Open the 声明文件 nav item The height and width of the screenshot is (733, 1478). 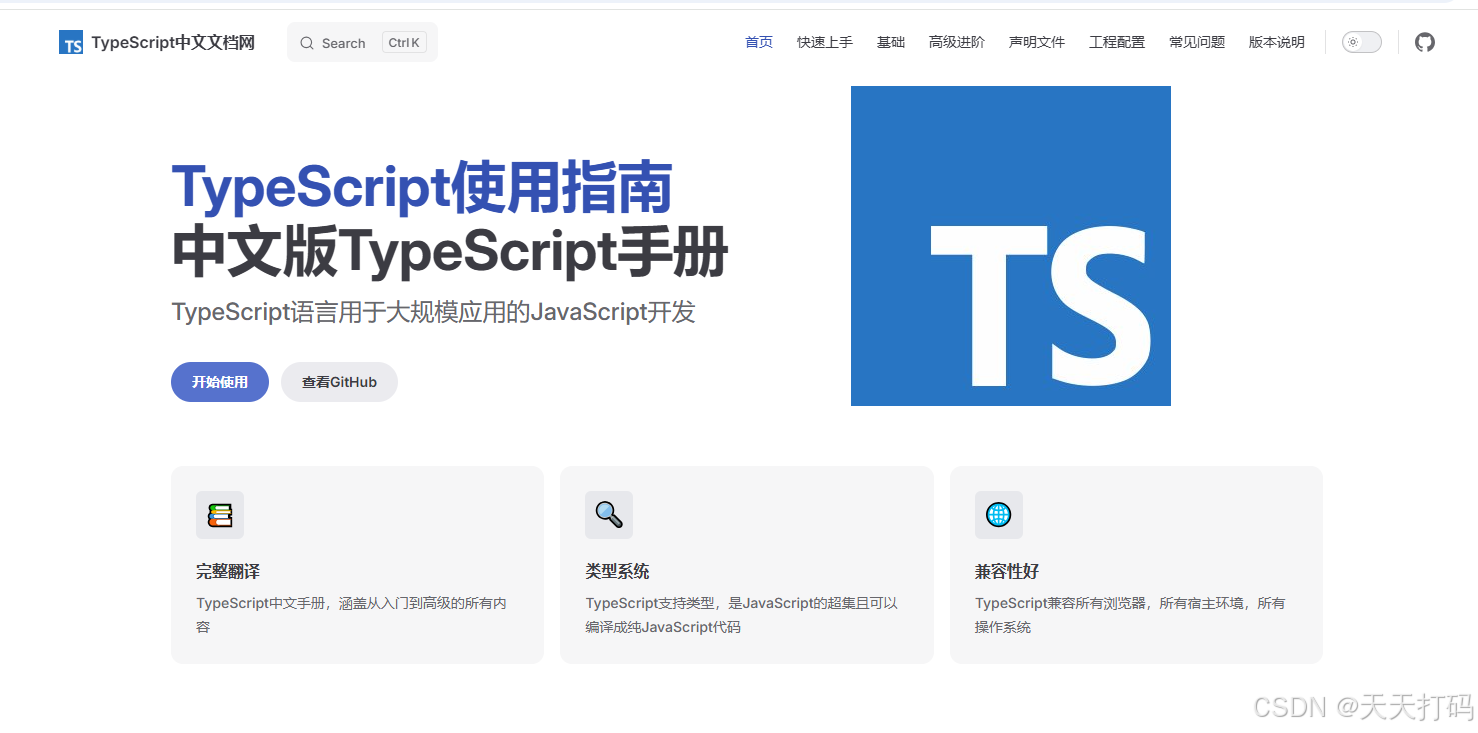point(1037,42)
